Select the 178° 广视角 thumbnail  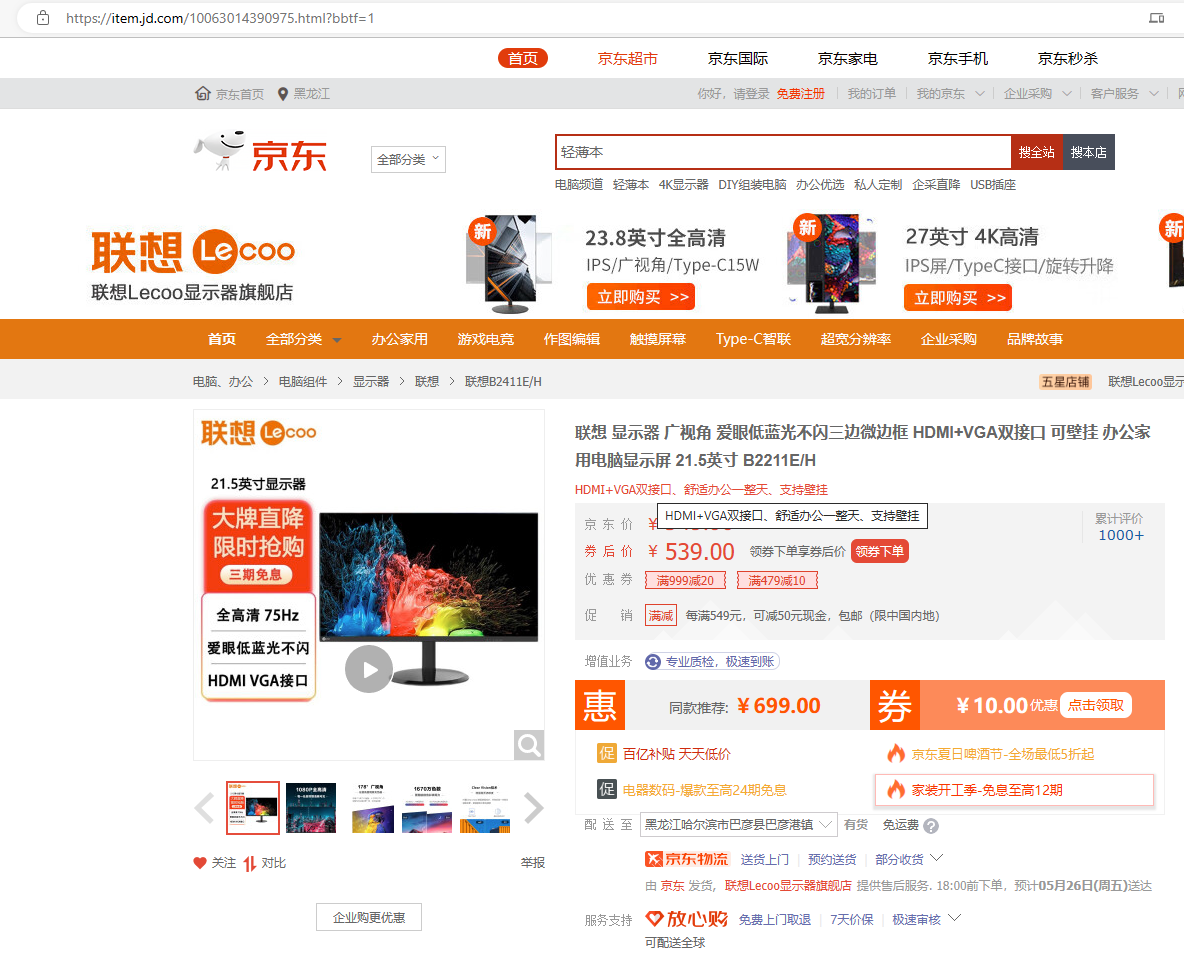373,807
